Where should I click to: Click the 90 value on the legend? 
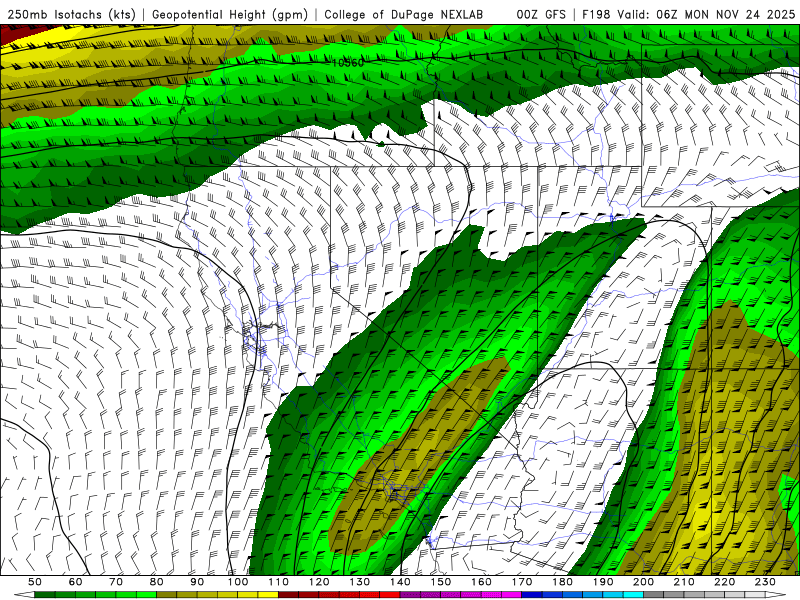point(197,582)
